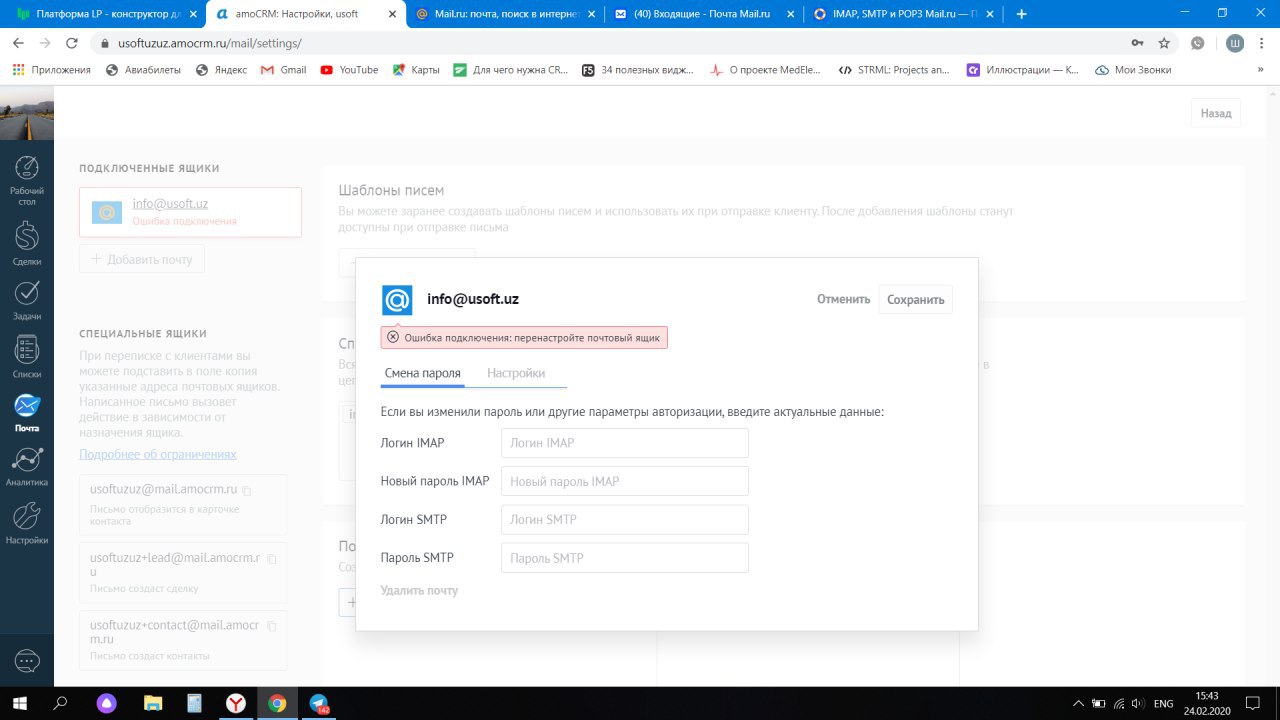Open Рабочий стол in amoCRM sidebar
Image resolution: width=1280 pixels, height=720 pixels.
27,180
